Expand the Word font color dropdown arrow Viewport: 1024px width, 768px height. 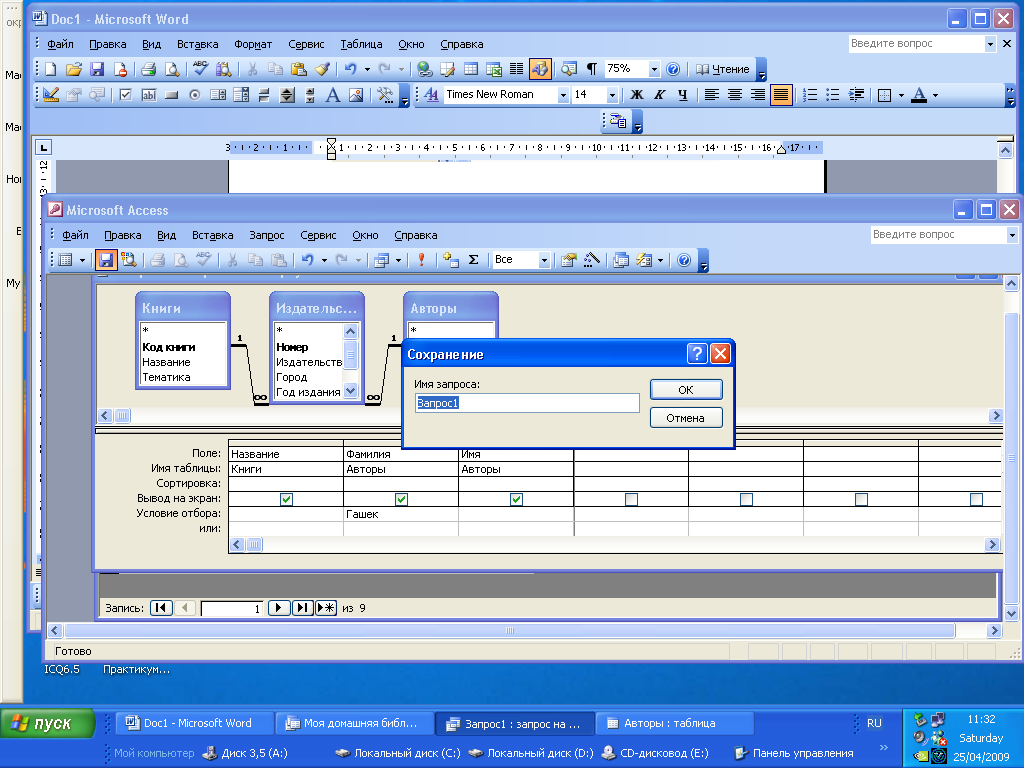935,95
